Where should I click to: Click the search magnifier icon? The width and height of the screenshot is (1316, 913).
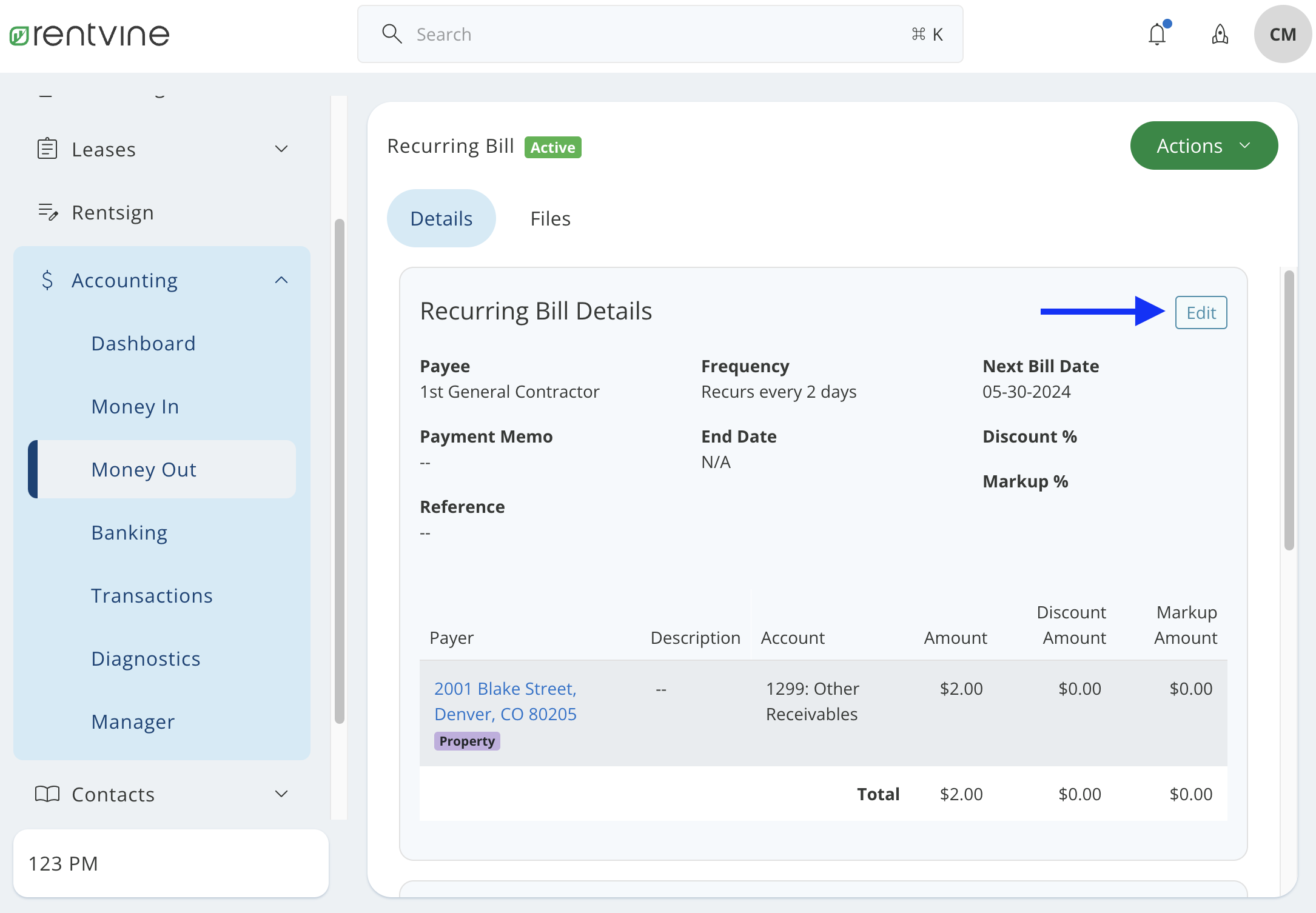tap(392, 34)
